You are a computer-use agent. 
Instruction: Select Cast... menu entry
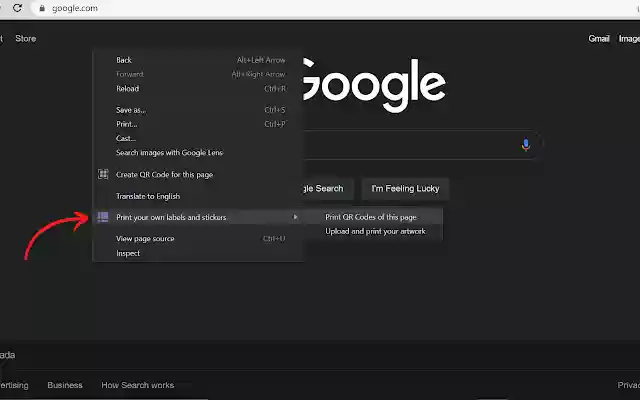pyautogui.click(x=199, y=138)
